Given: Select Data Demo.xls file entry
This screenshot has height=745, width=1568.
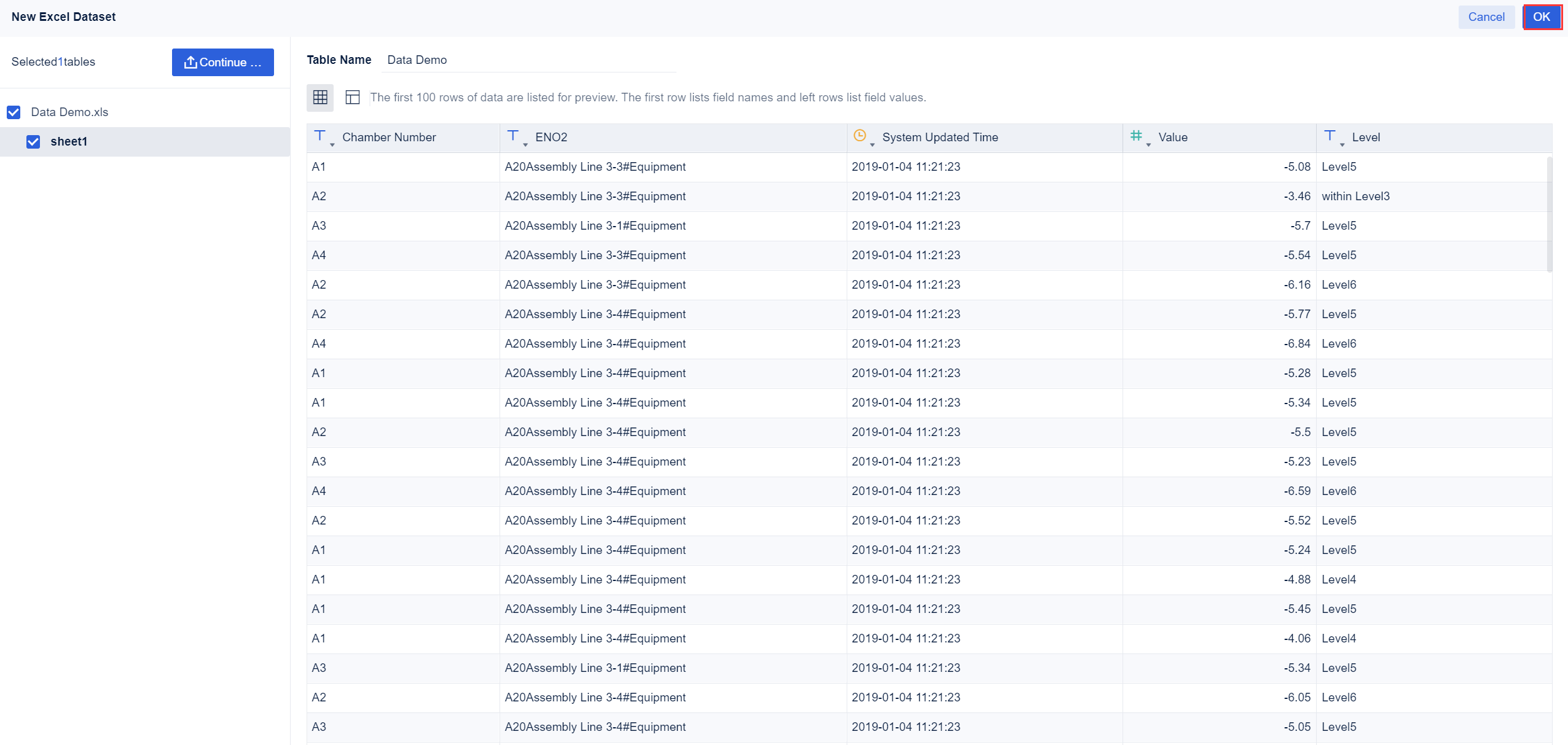Looking at the screenshot, I should (69, 112).
